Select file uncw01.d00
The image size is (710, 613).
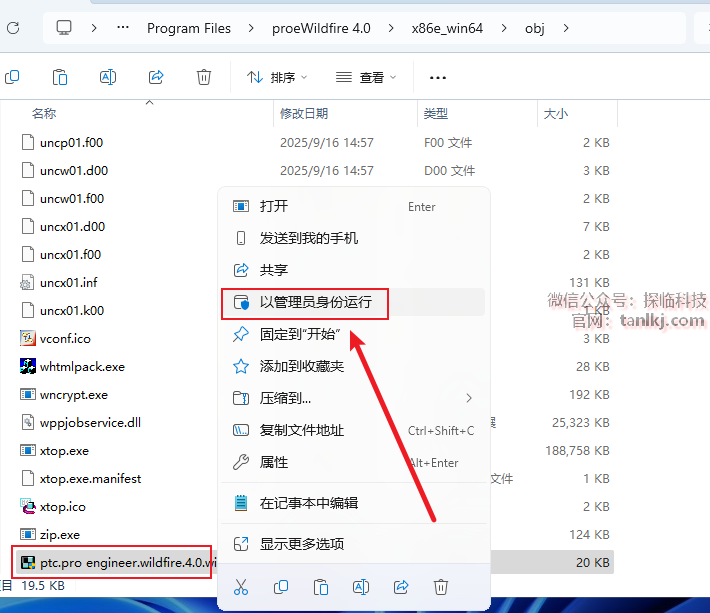click(74, 171)
